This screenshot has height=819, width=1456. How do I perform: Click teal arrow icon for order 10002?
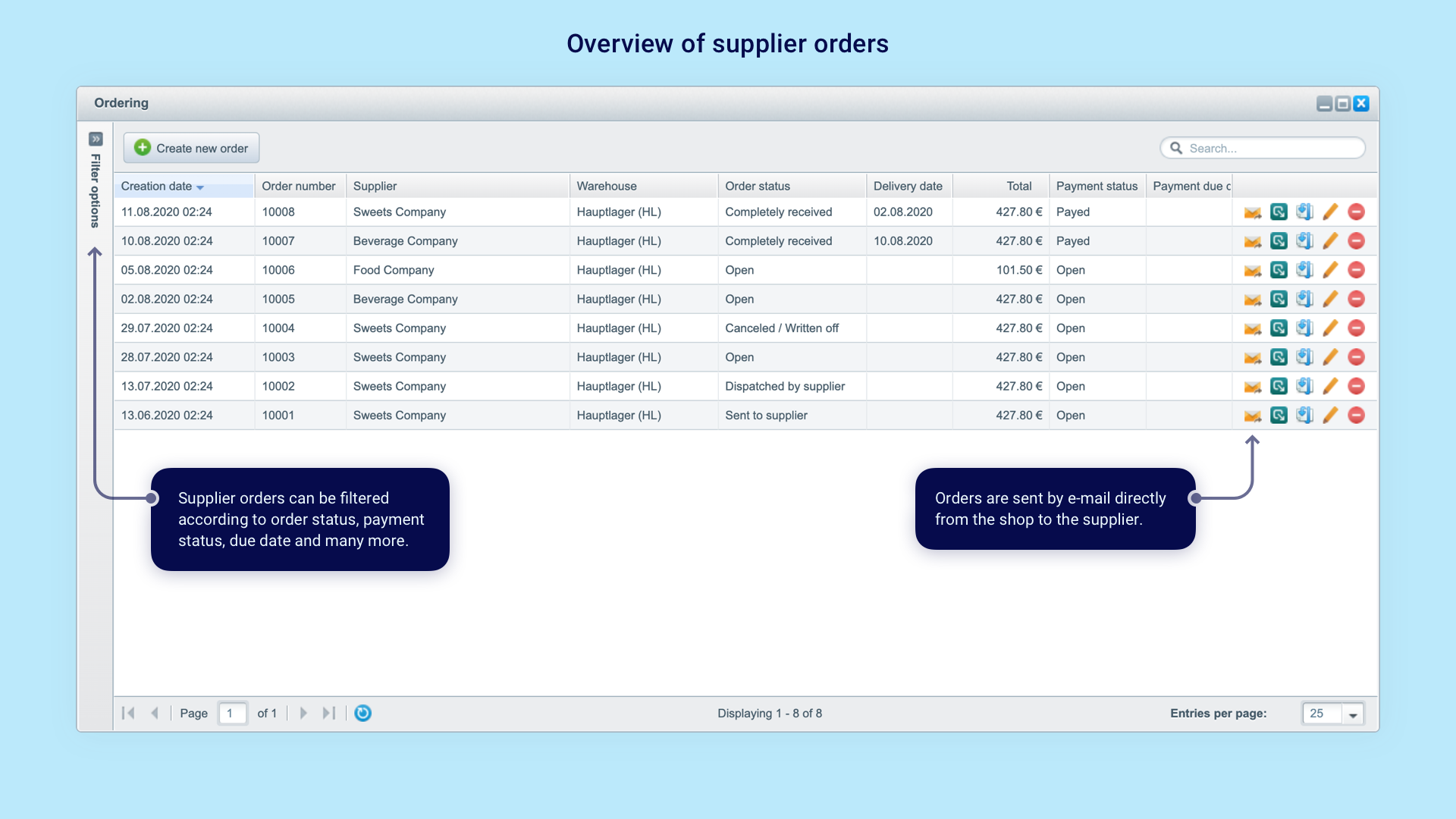click(1279, 387)
